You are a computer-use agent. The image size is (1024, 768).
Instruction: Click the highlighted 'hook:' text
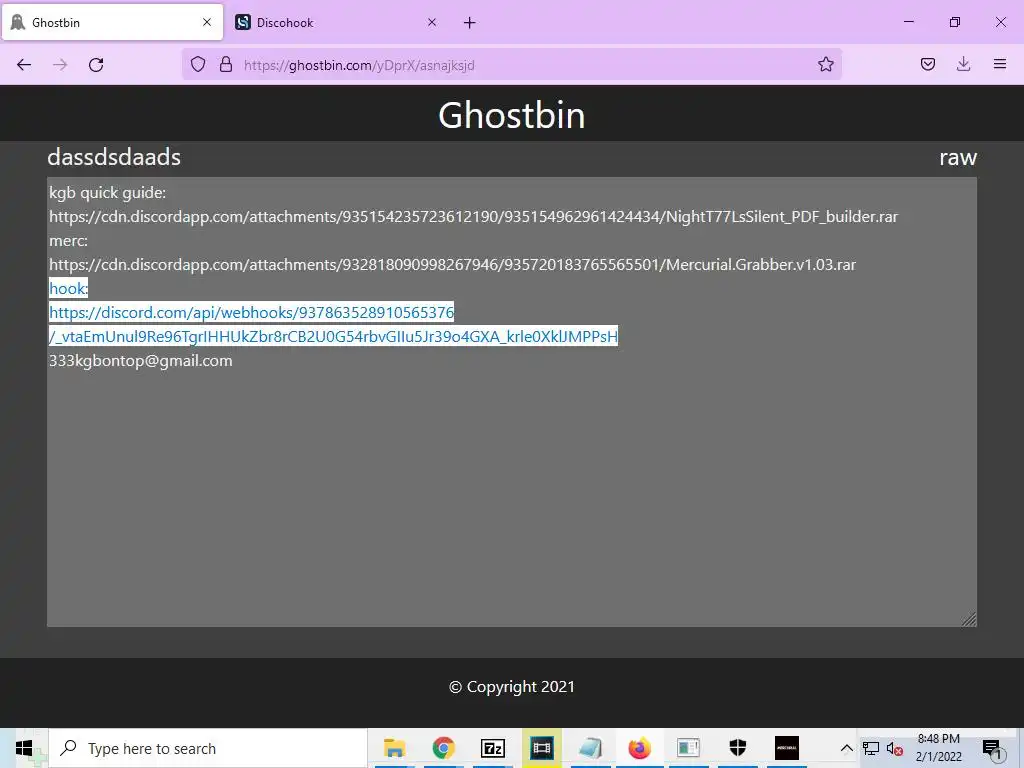[69, 289]
